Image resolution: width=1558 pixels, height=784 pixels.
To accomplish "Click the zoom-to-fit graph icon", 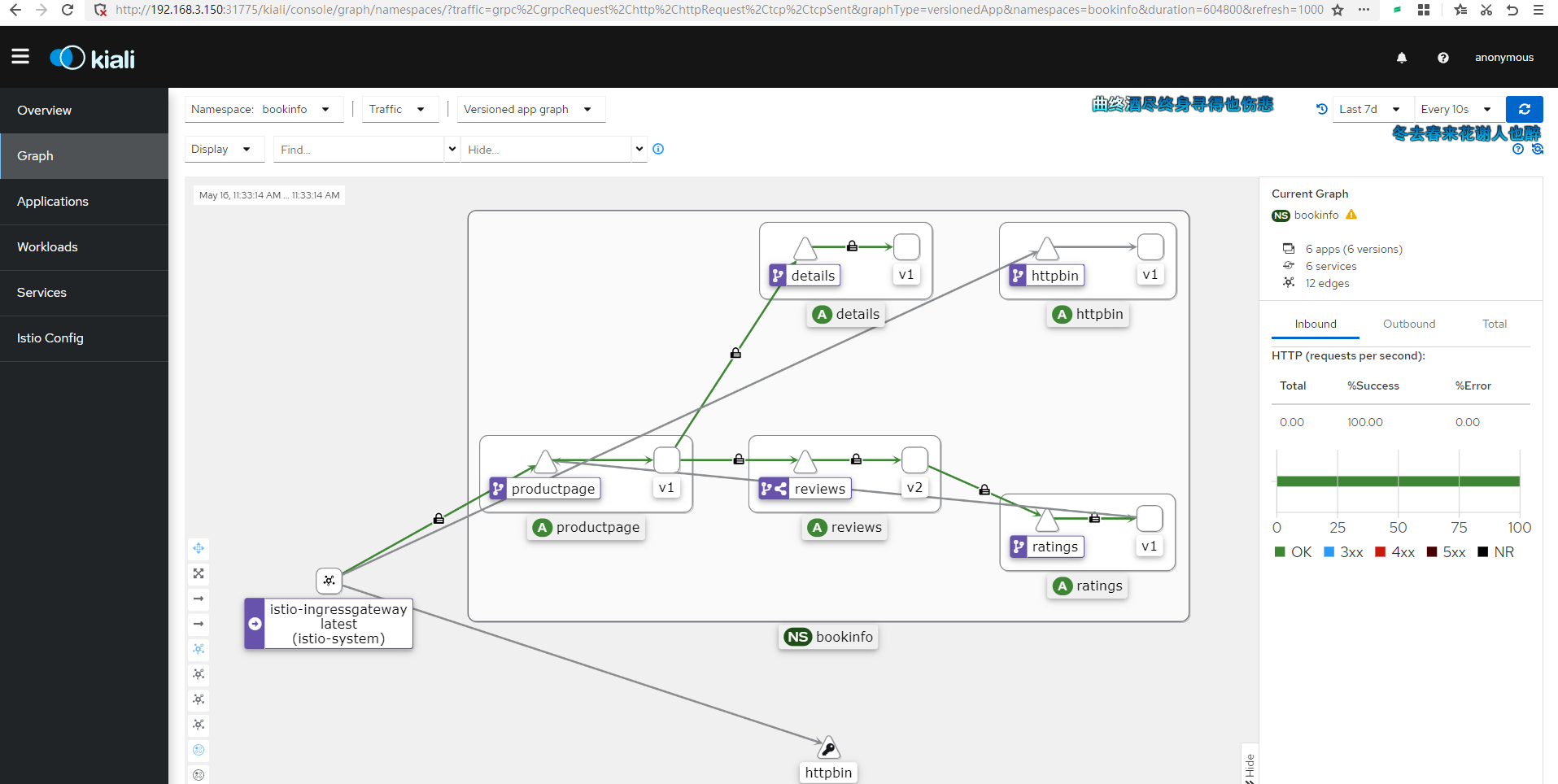I will [199, 574].
